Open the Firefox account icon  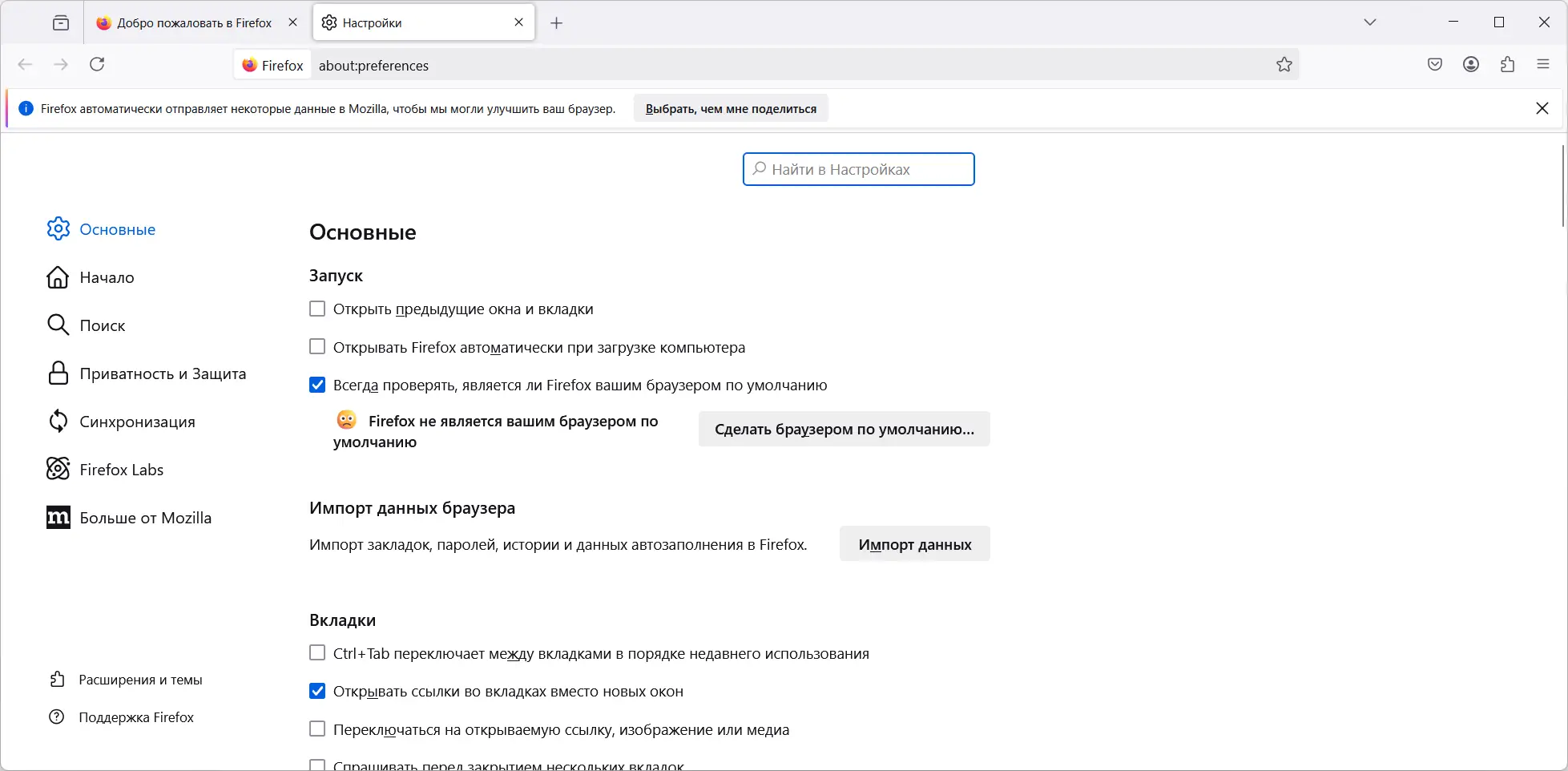tap(1471, 65)
